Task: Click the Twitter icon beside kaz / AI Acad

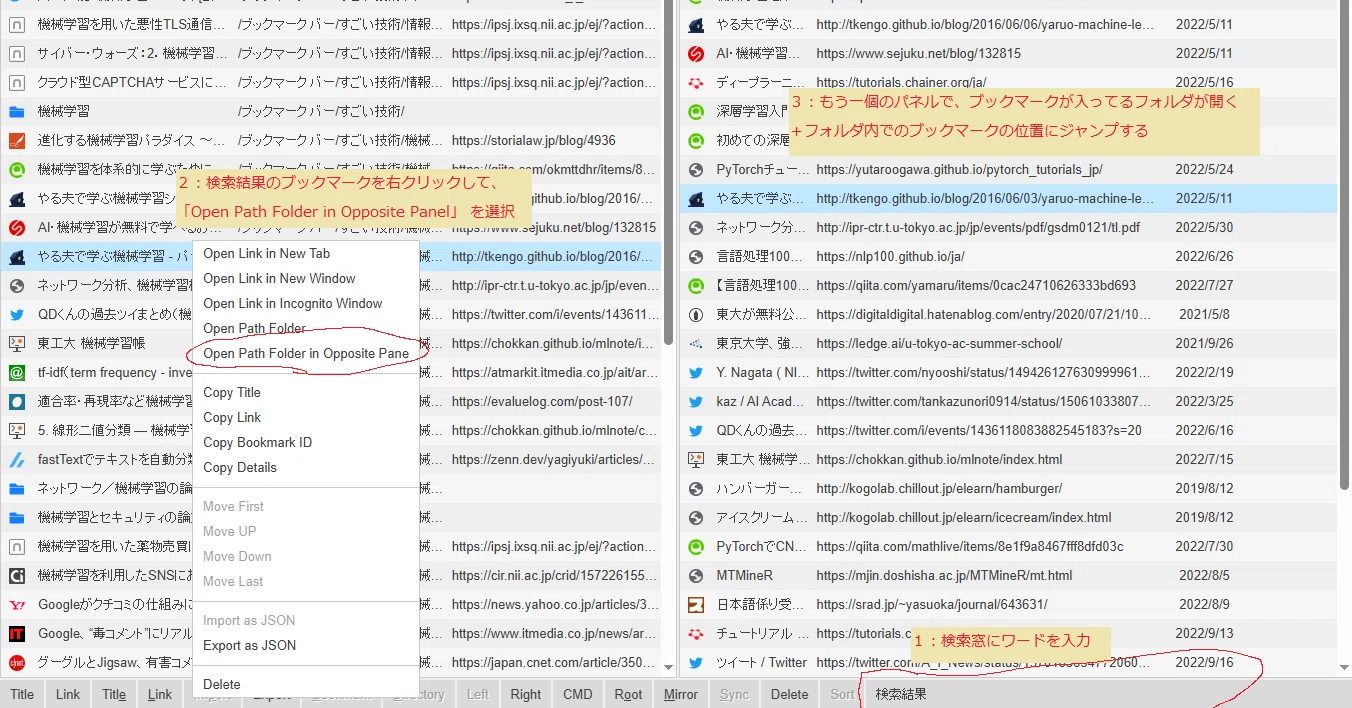Action: tap(697, 401)
